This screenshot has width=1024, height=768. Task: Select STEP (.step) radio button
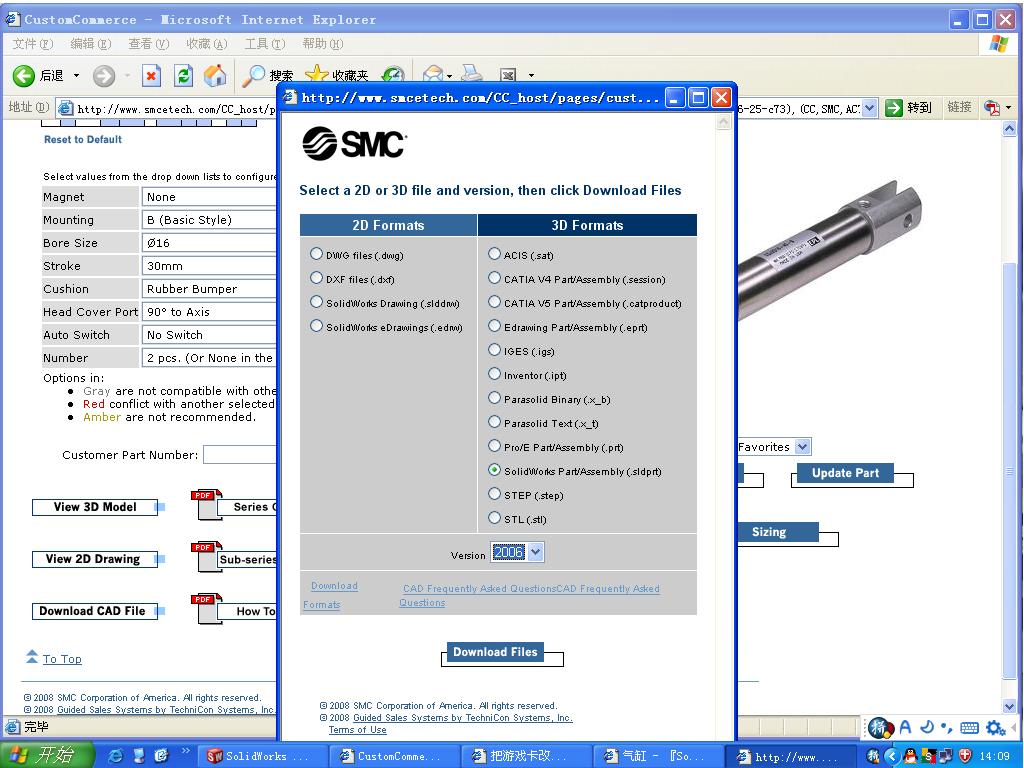[x=494, y=493]
